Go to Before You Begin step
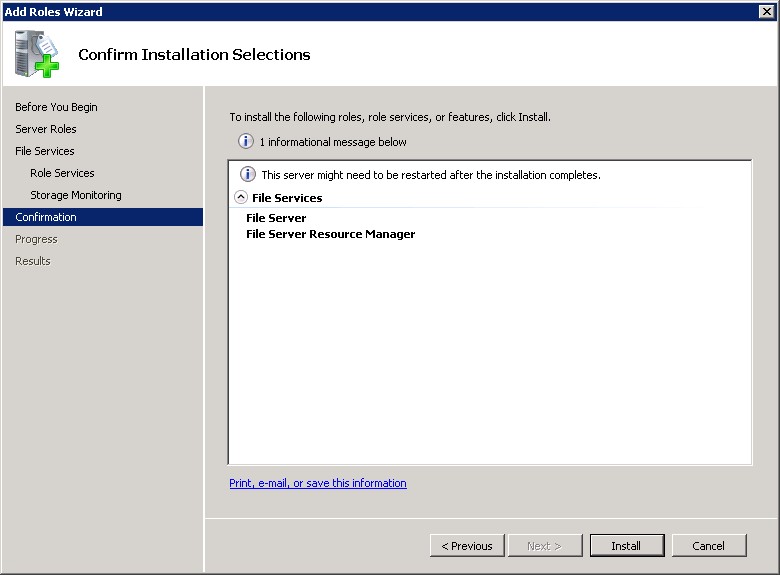Screen dimensions: 780x575 click(x=56, y=107)
